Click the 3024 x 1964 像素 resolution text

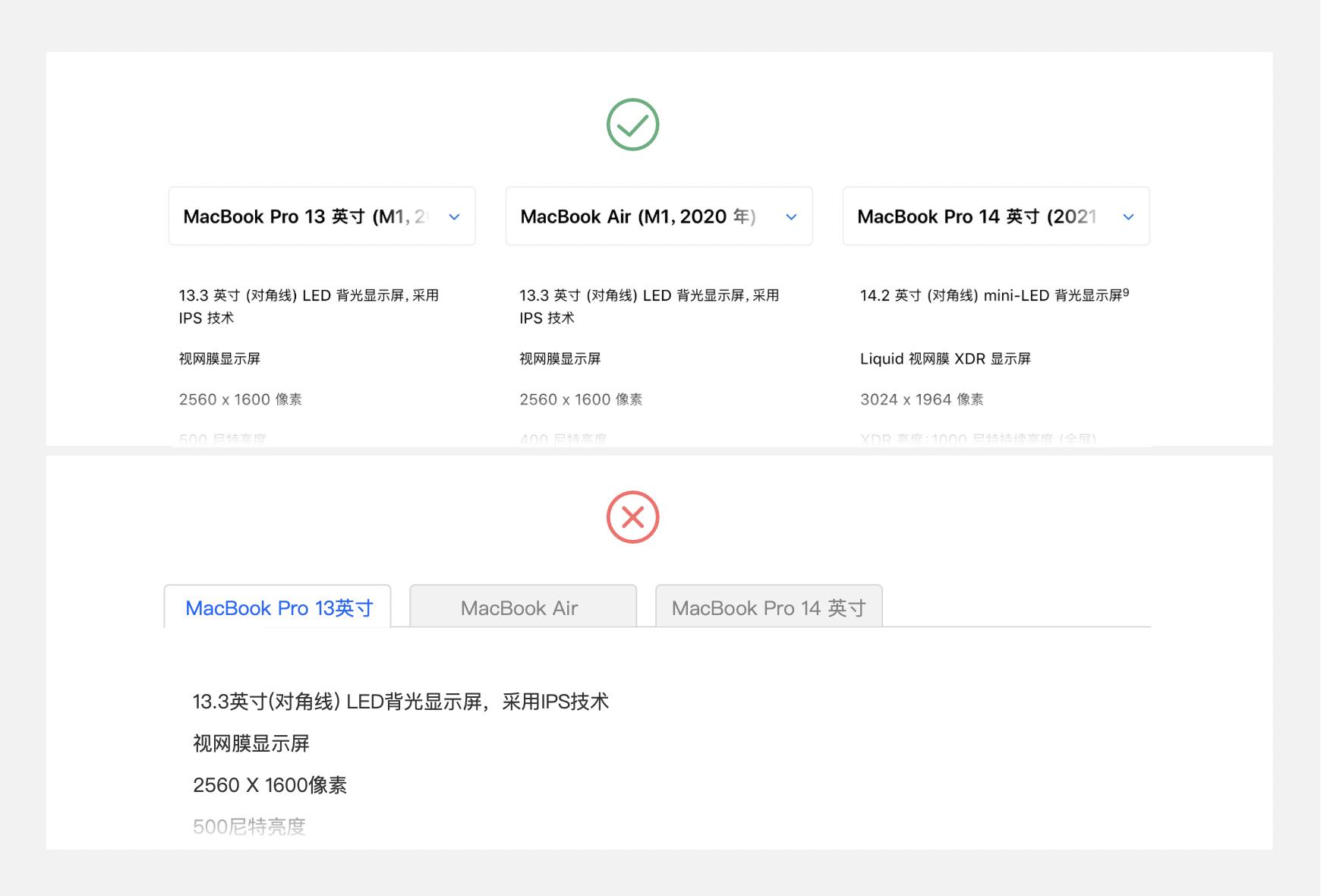921,399
